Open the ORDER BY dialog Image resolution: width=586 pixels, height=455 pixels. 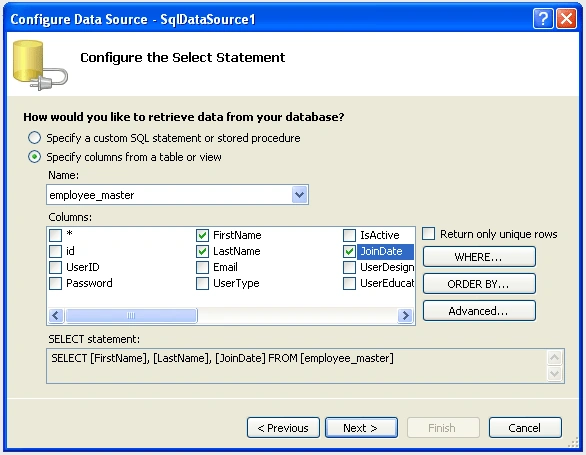[x=479, y=284]
